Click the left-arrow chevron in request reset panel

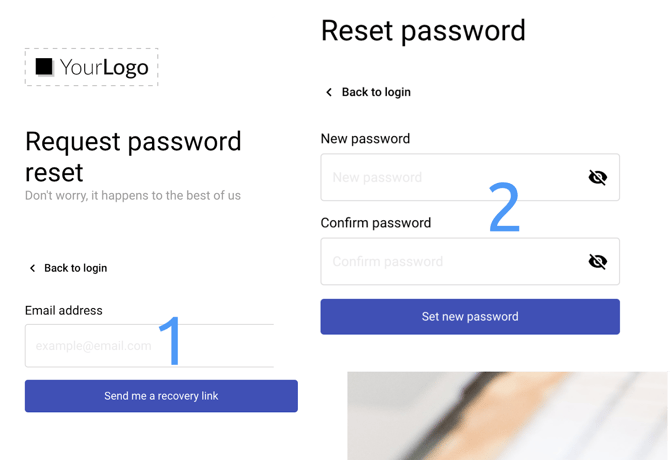pos(32,268)
